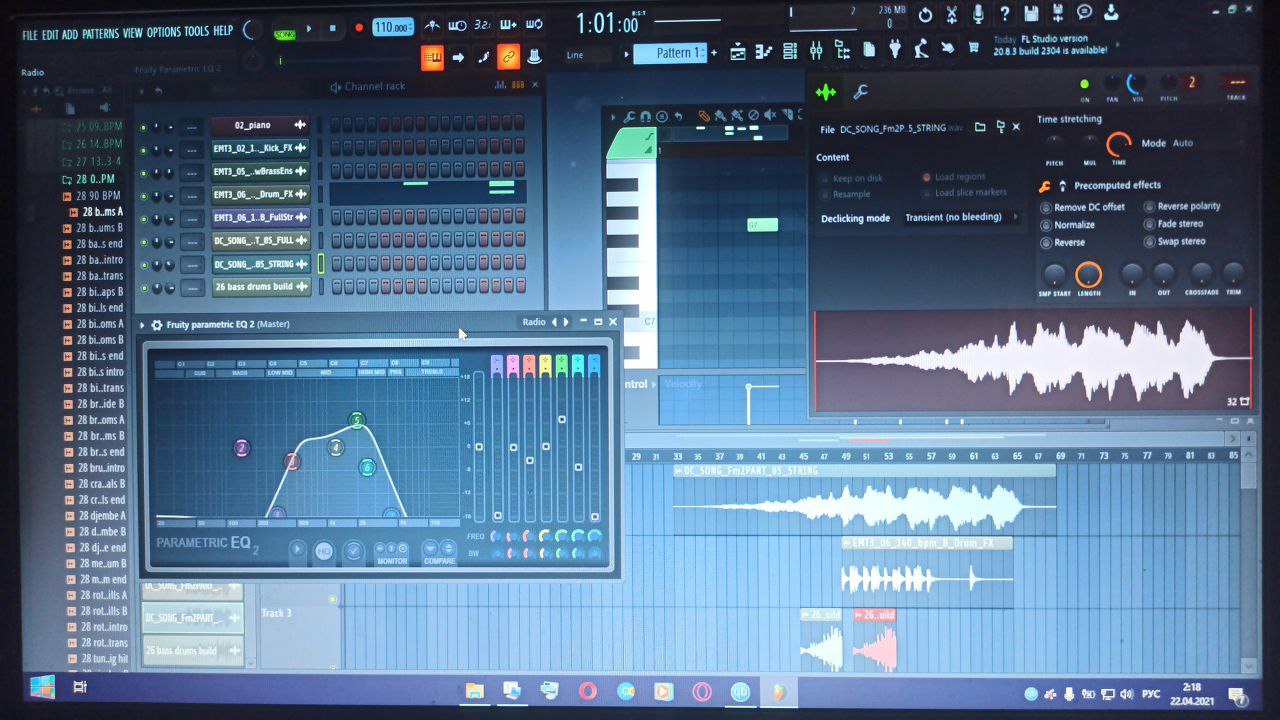The image size is (1280, 720).
Task: Click the help question mark icon
Action: [1004, 14]
